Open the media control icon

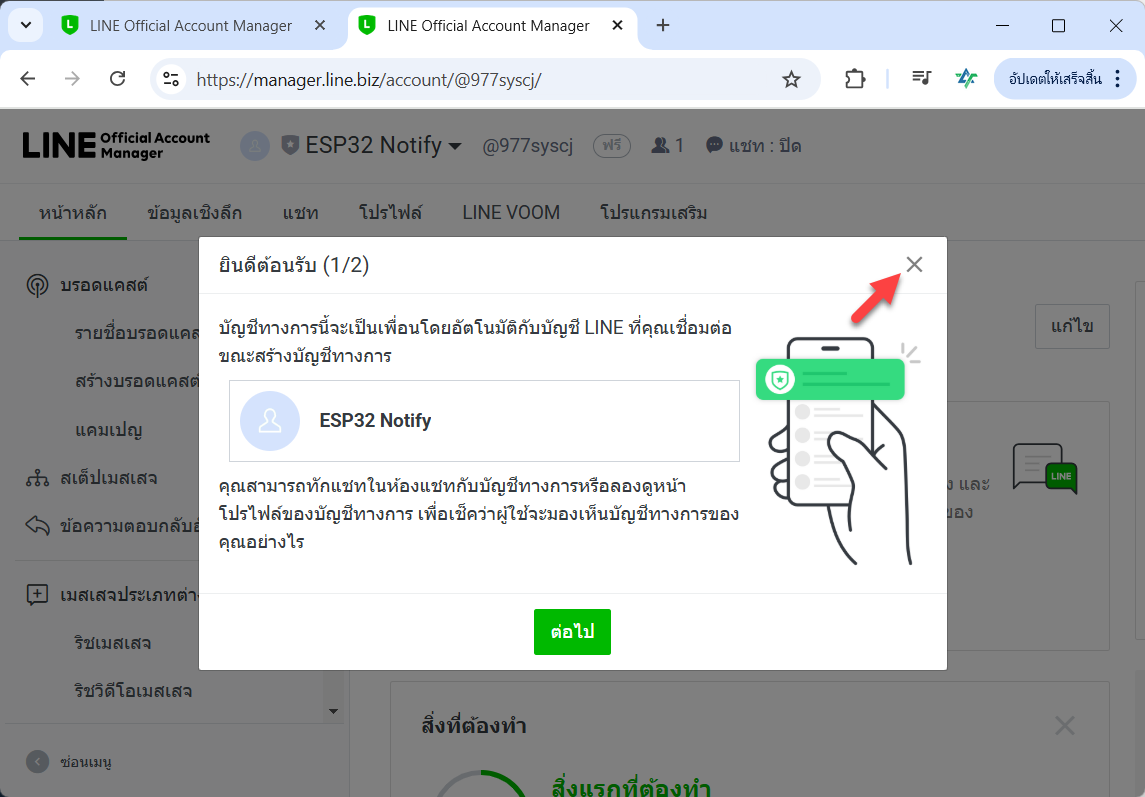click(922, 77)
